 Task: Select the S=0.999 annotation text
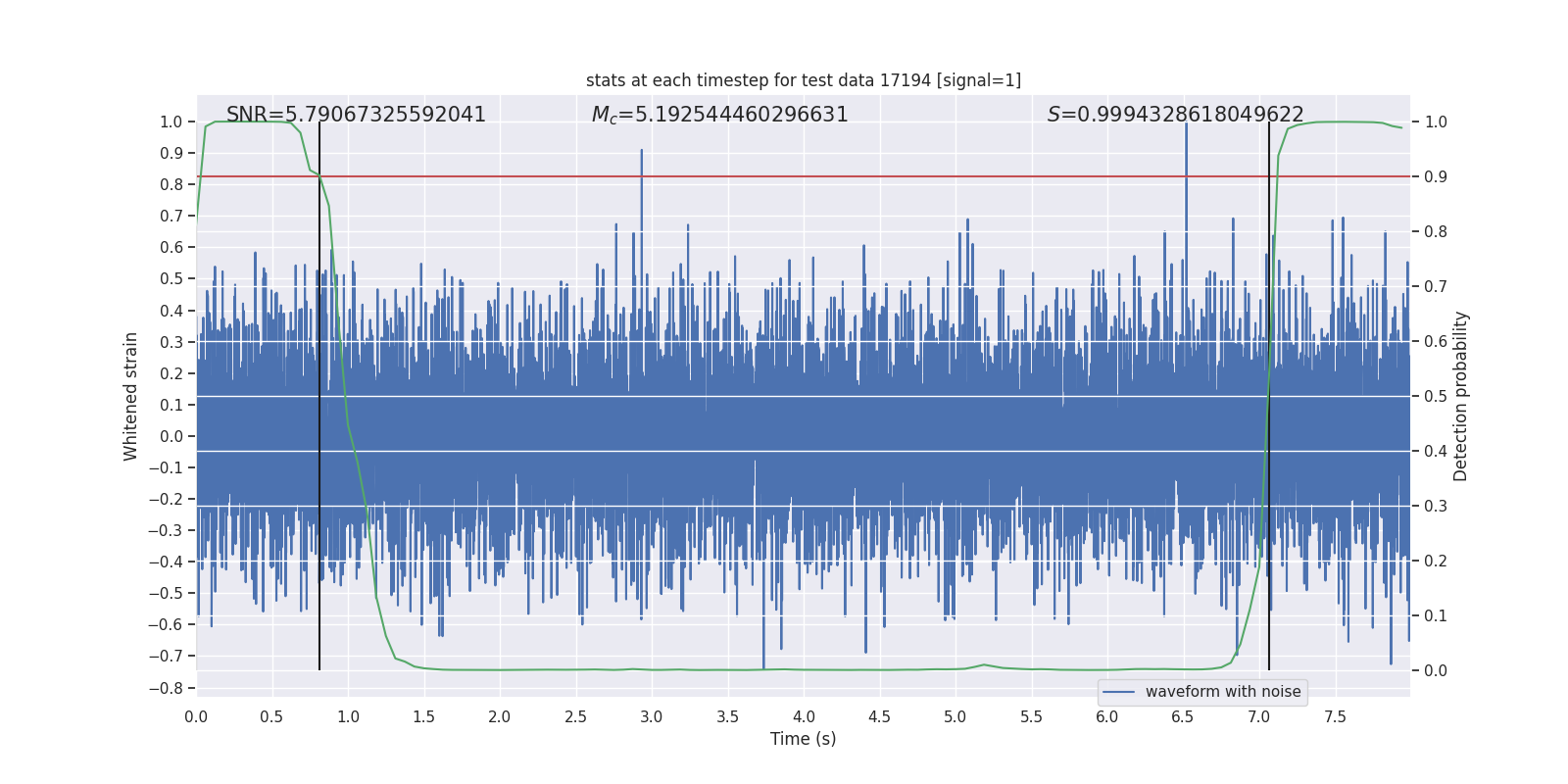(x=1175, y=115)
